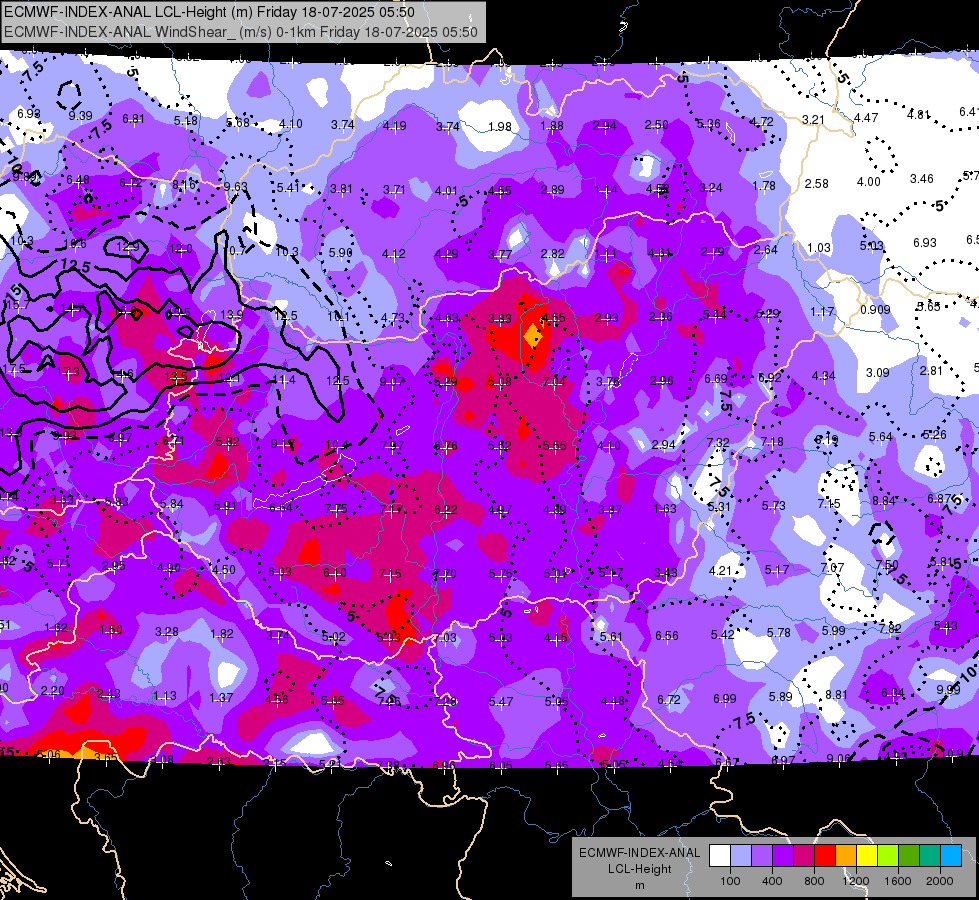Click the teal legend swatch before 2000
979x900 pixels.
click(x=930, y=856)
